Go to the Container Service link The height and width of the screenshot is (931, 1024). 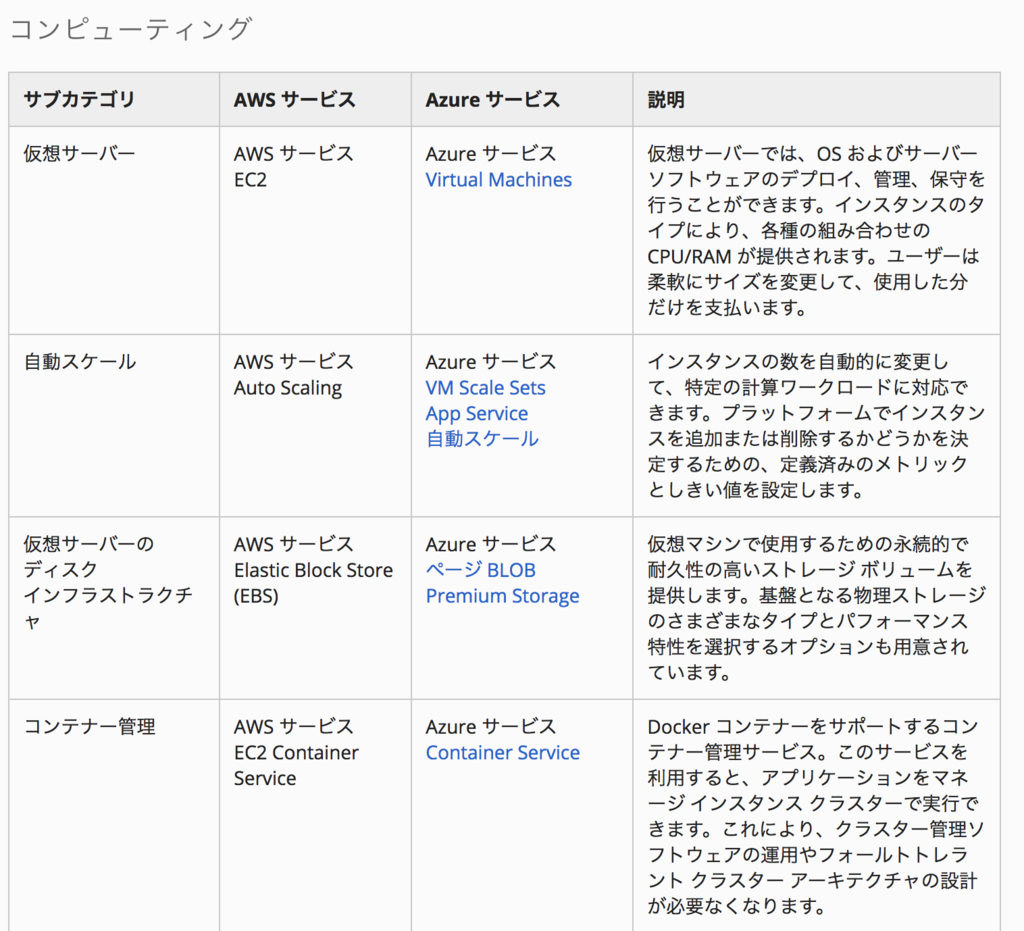point(502,753)
